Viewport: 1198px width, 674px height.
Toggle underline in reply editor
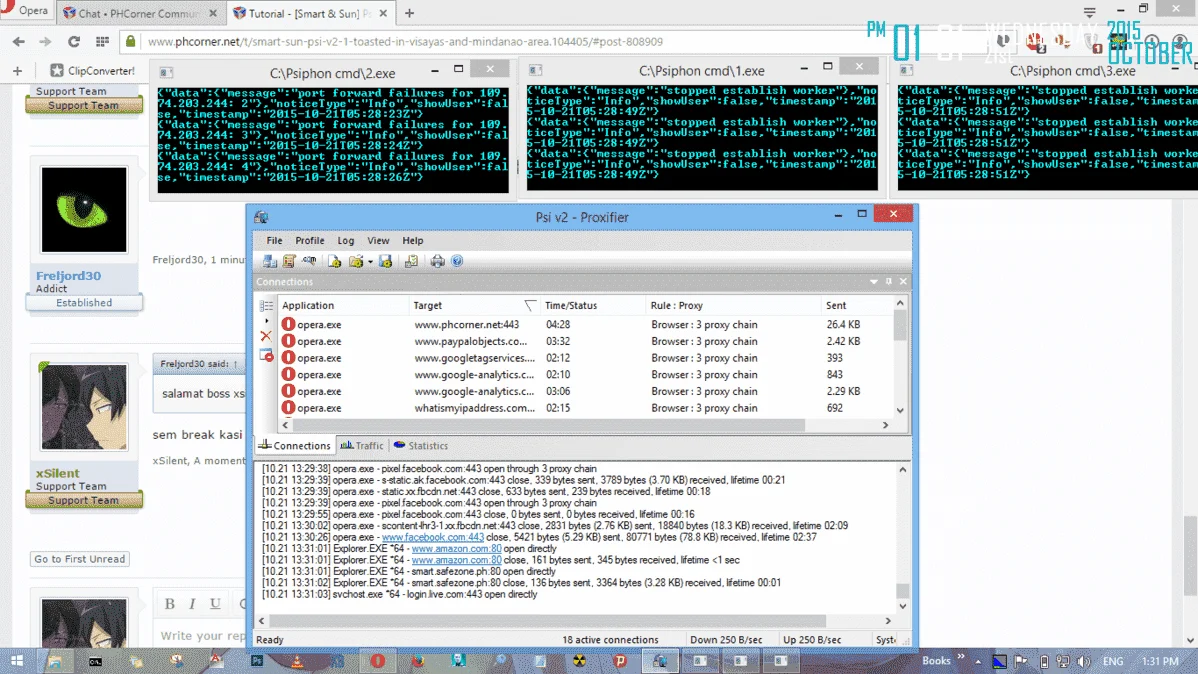pos(215,604)
